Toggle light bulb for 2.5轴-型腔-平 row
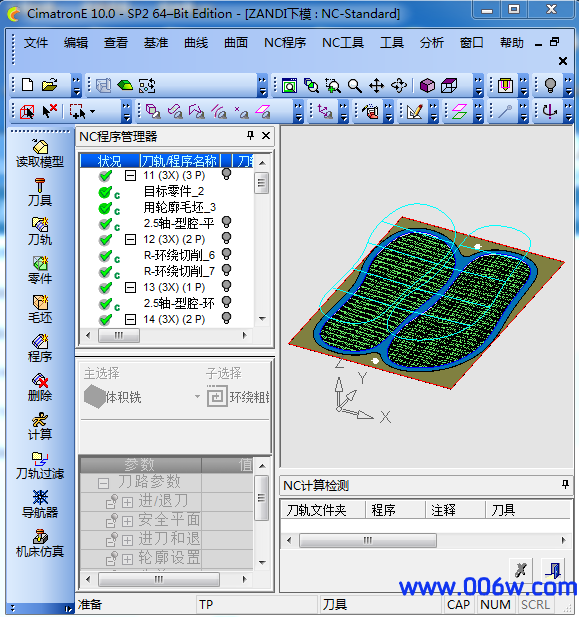Screen dimensions: 579x617 pyautogui.click(x=226, y=222)
